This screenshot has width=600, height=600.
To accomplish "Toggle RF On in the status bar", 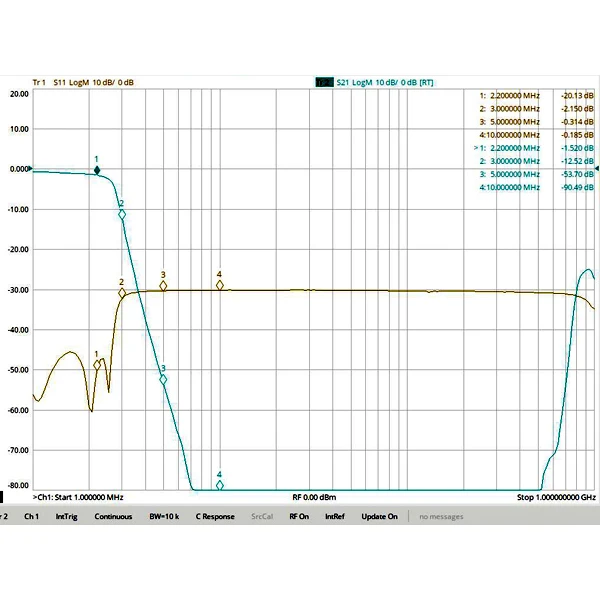I will pos(299,517).
